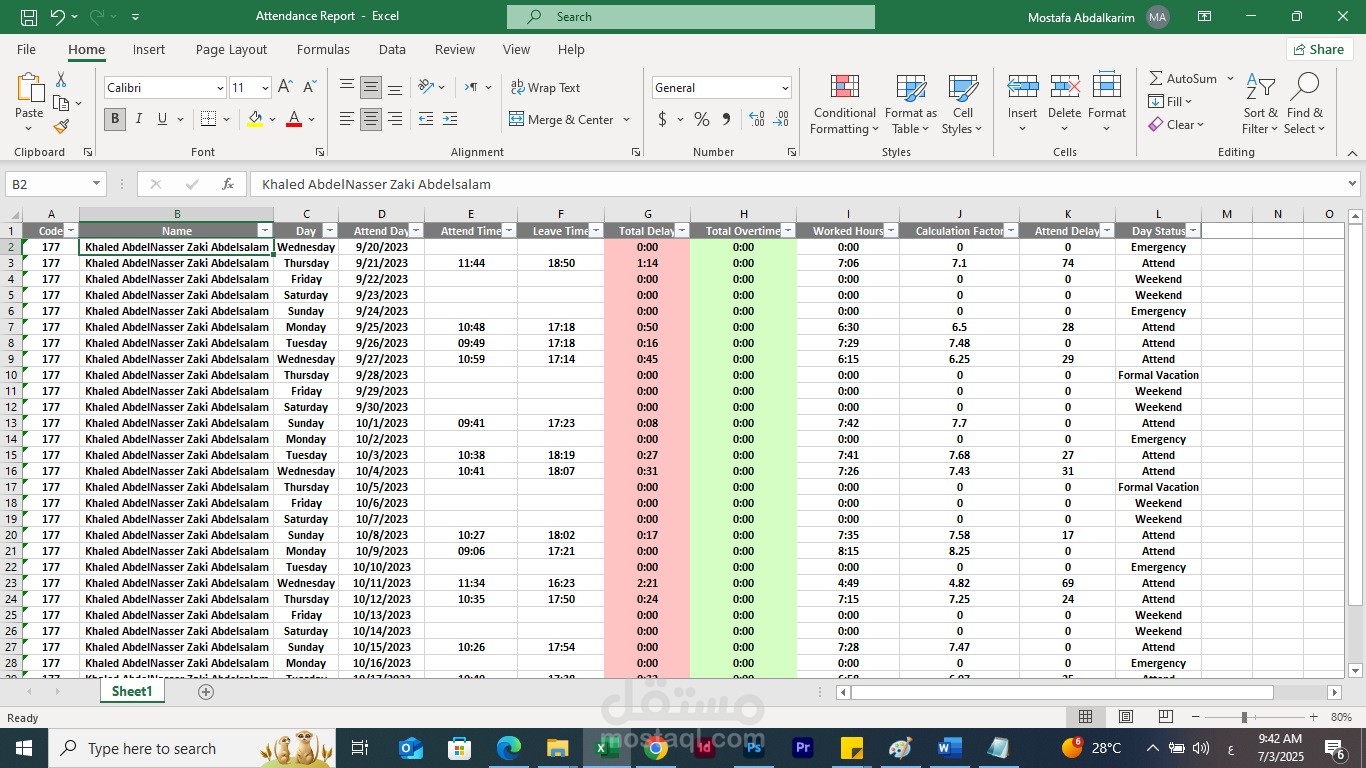Image resolution: width=1366 pixels, height=768 pixels.
Task: Open the Clear options
Action: click(x=1176, y=125)
